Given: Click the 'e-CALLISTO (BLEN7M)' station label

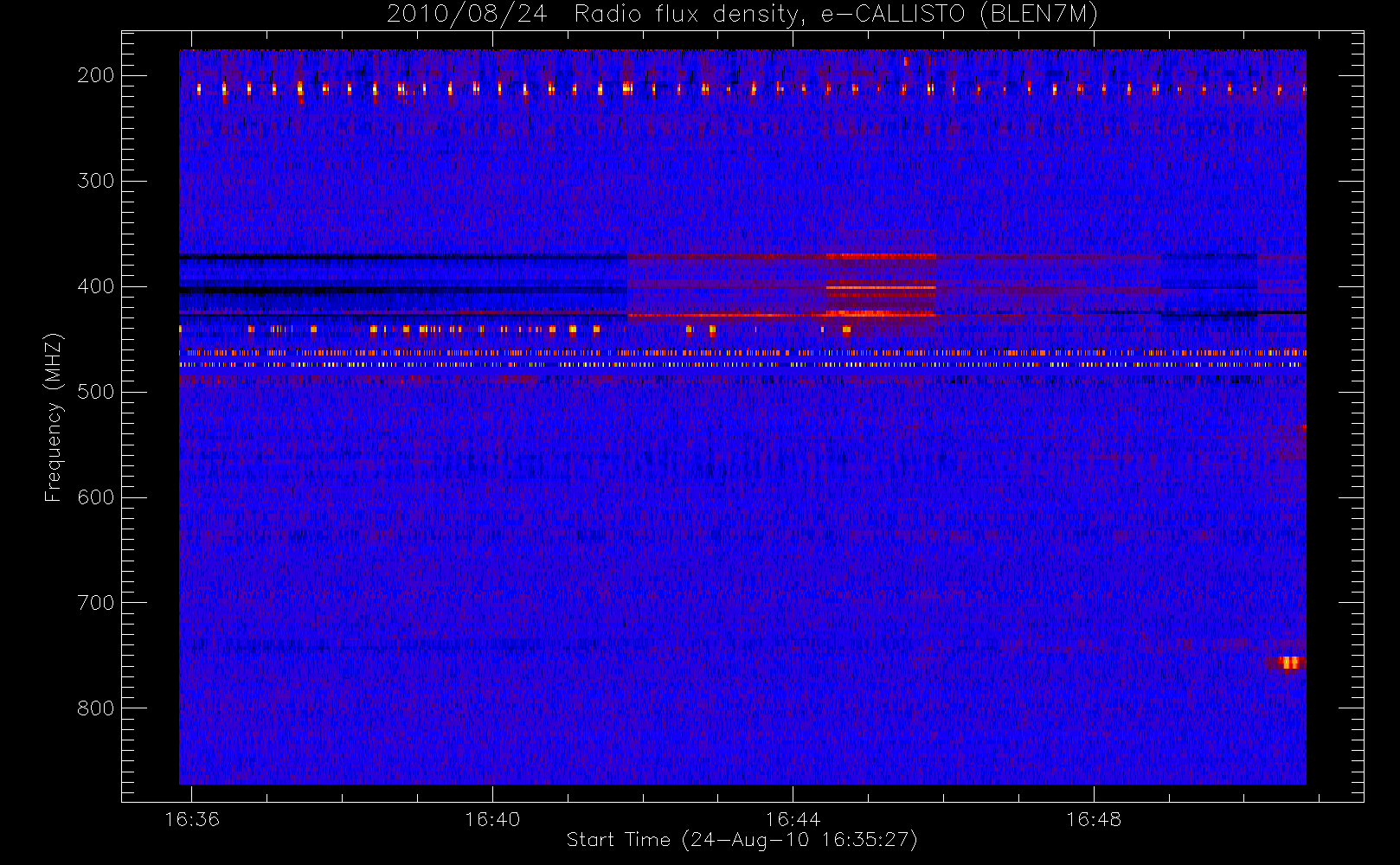Looking at the screenshot, I should tap(960, 15).
